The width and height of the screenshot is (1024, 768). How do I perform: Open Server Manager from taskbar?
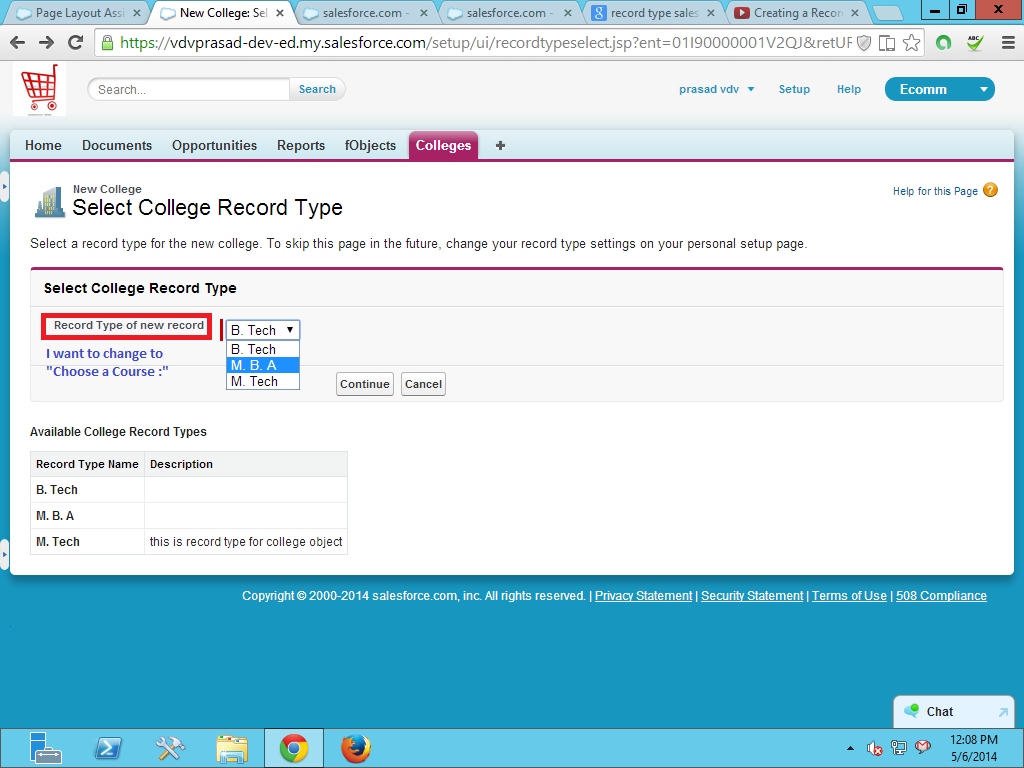[45, 748]
